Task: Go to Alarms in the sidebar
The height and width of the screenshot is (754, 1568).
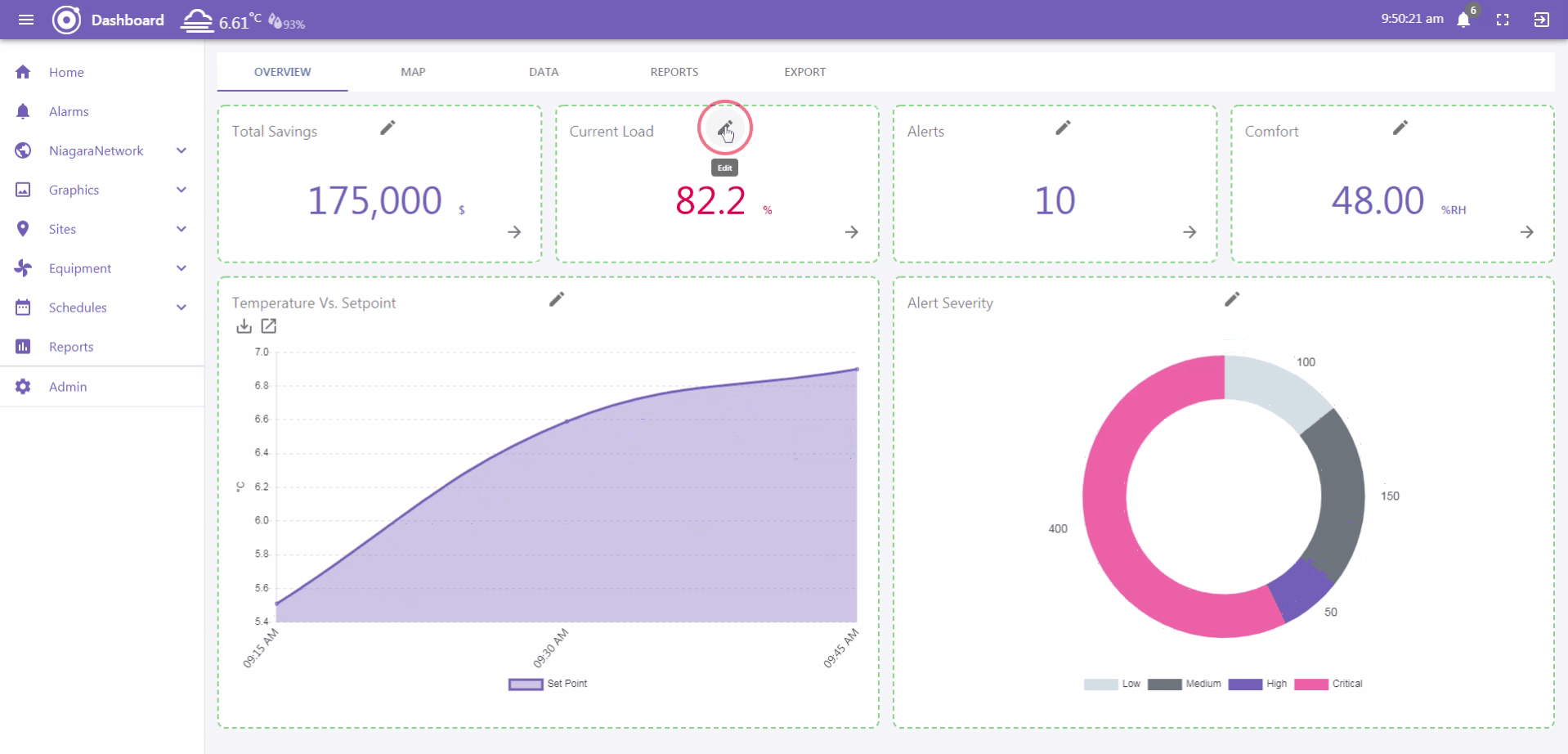Action: coord(69,111)
